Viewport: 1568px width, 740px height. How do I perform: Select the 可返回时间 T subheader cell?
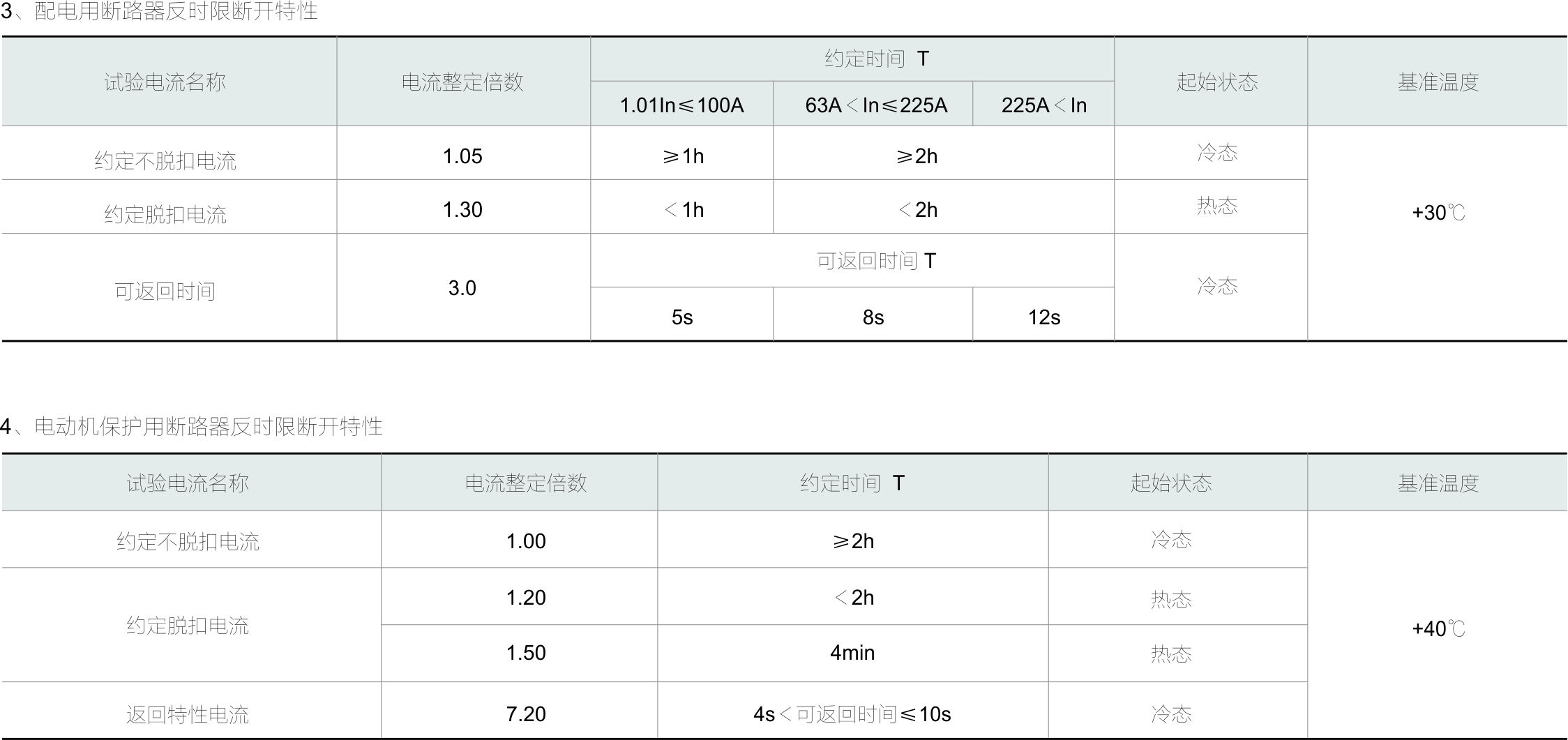point(876,261)
